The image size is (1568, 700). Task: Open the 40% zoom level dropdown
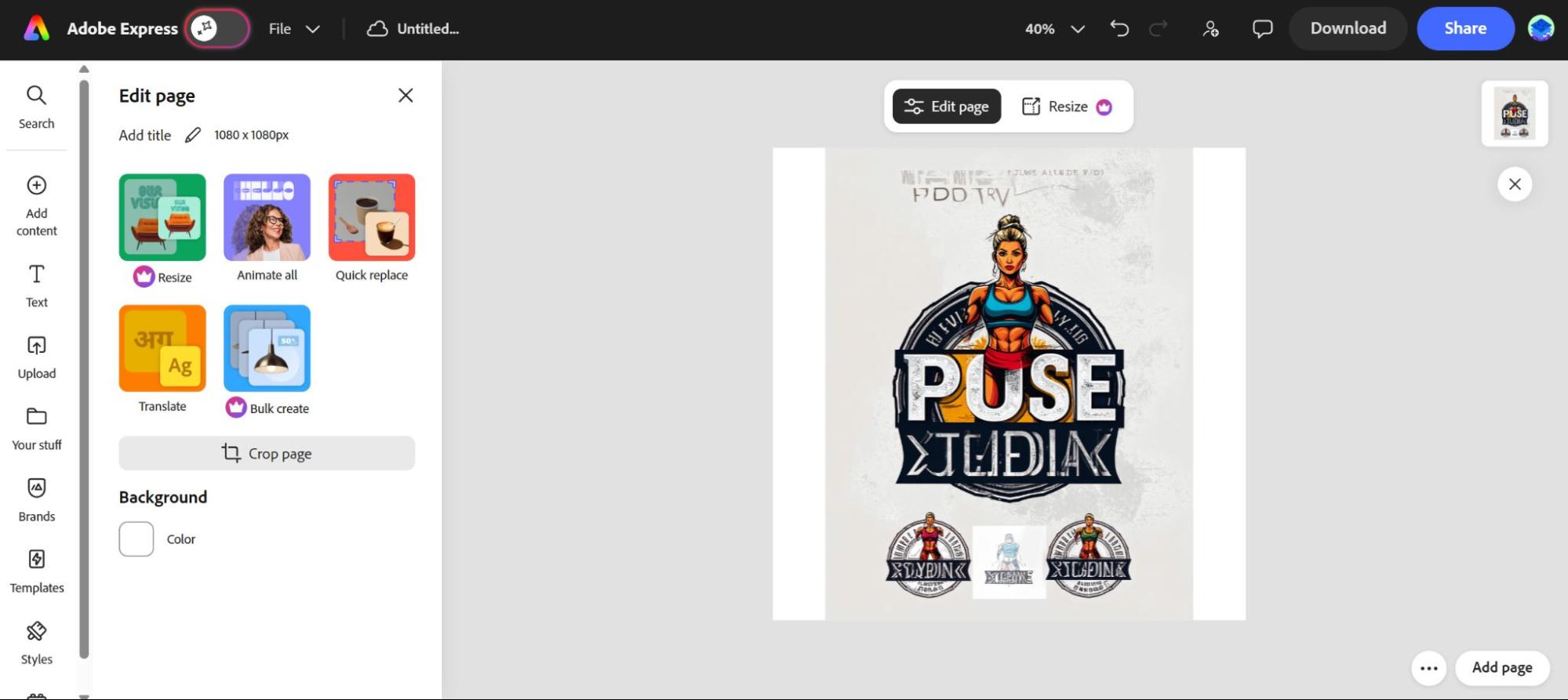(x=1054, y=29)
